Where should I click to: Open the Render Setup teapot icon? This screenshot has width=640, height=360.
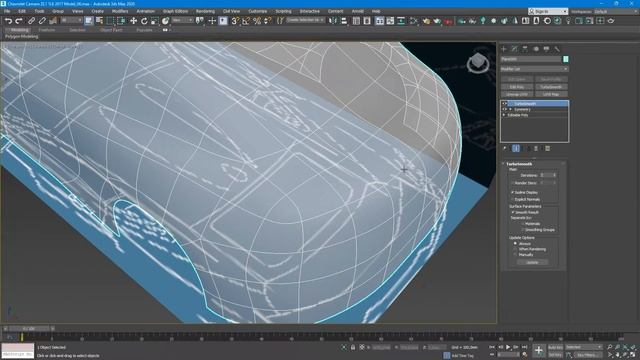coord(426,21)
